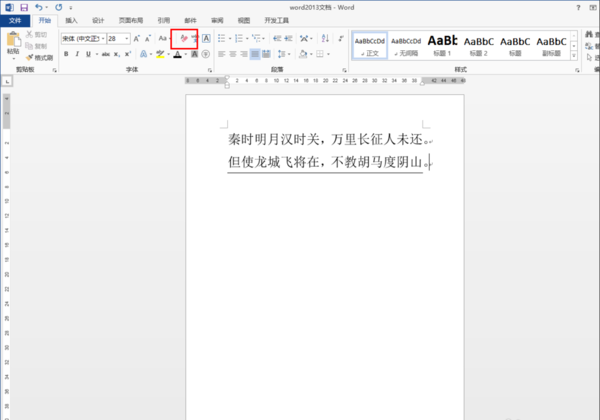
Task: Toggle Bold formatting
Action: 66,54
